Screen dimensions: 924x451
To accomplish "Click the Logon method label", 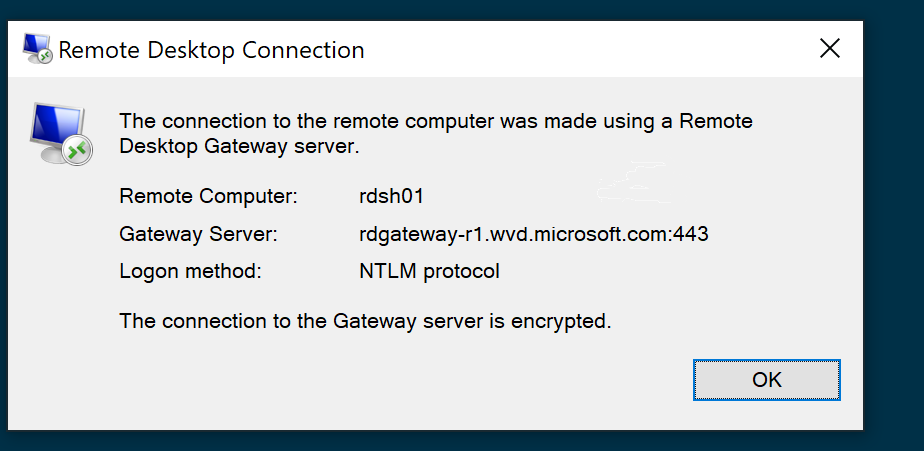I will click(x=190, y=271).
